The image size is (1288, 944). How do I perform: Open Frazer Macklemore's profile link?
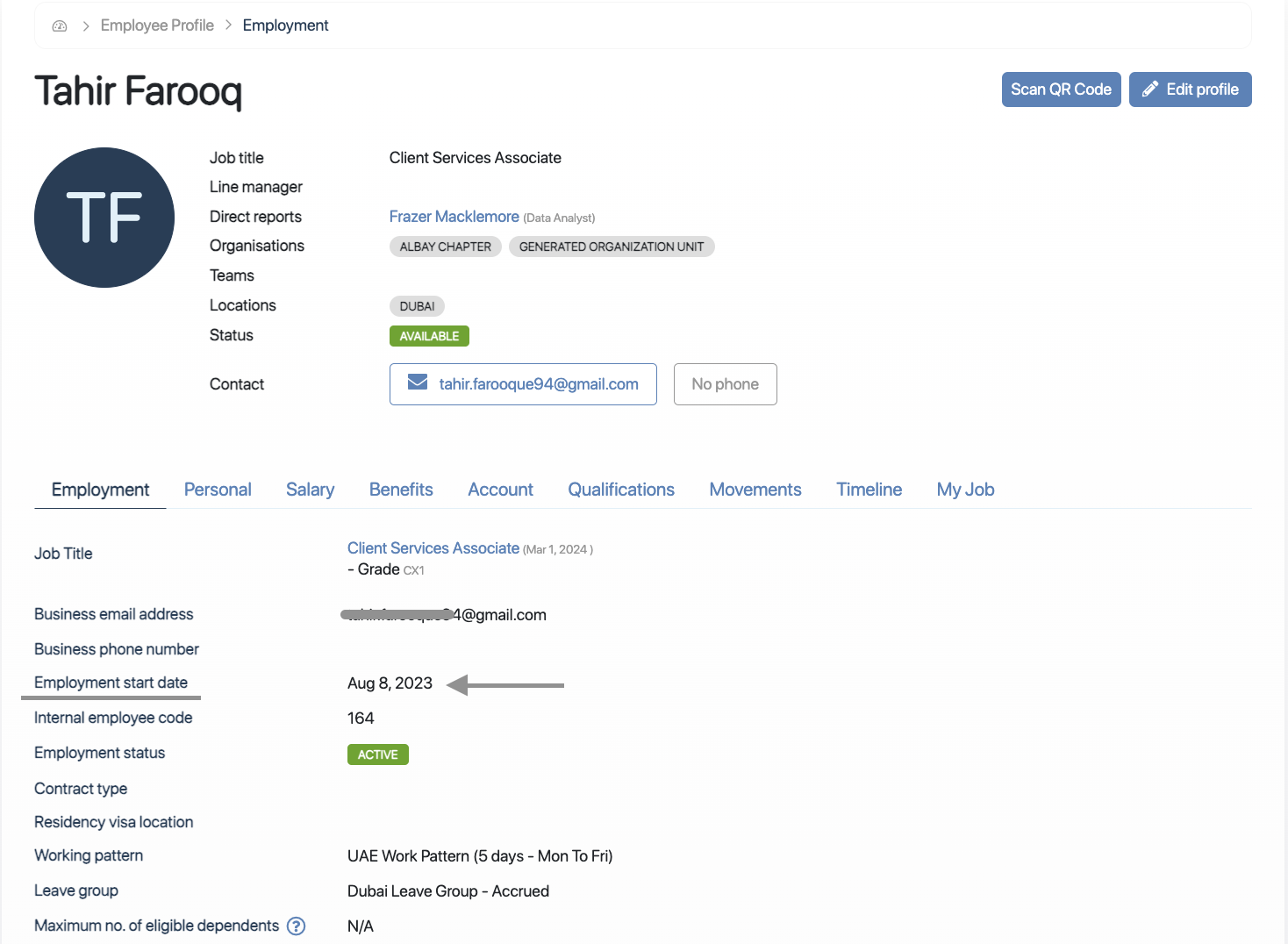click(x=454, y=217)
